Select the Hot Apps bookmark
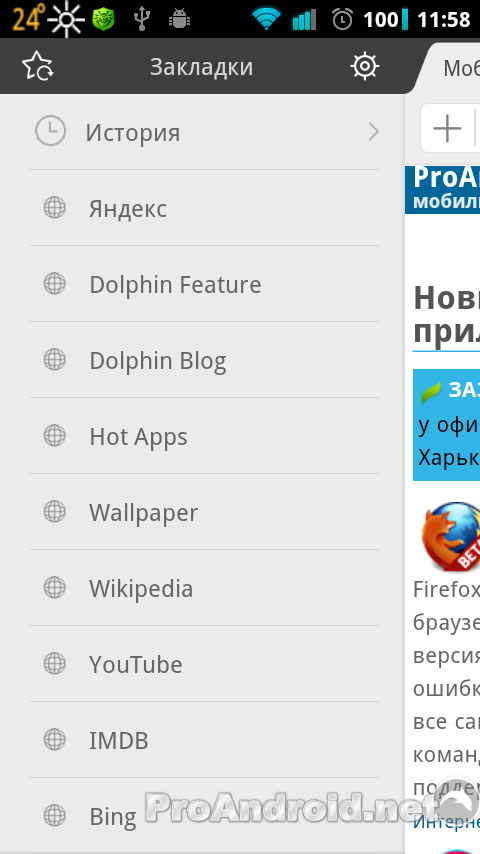The height and width of the screenshot is (854, 480). (x=205, y=436)
